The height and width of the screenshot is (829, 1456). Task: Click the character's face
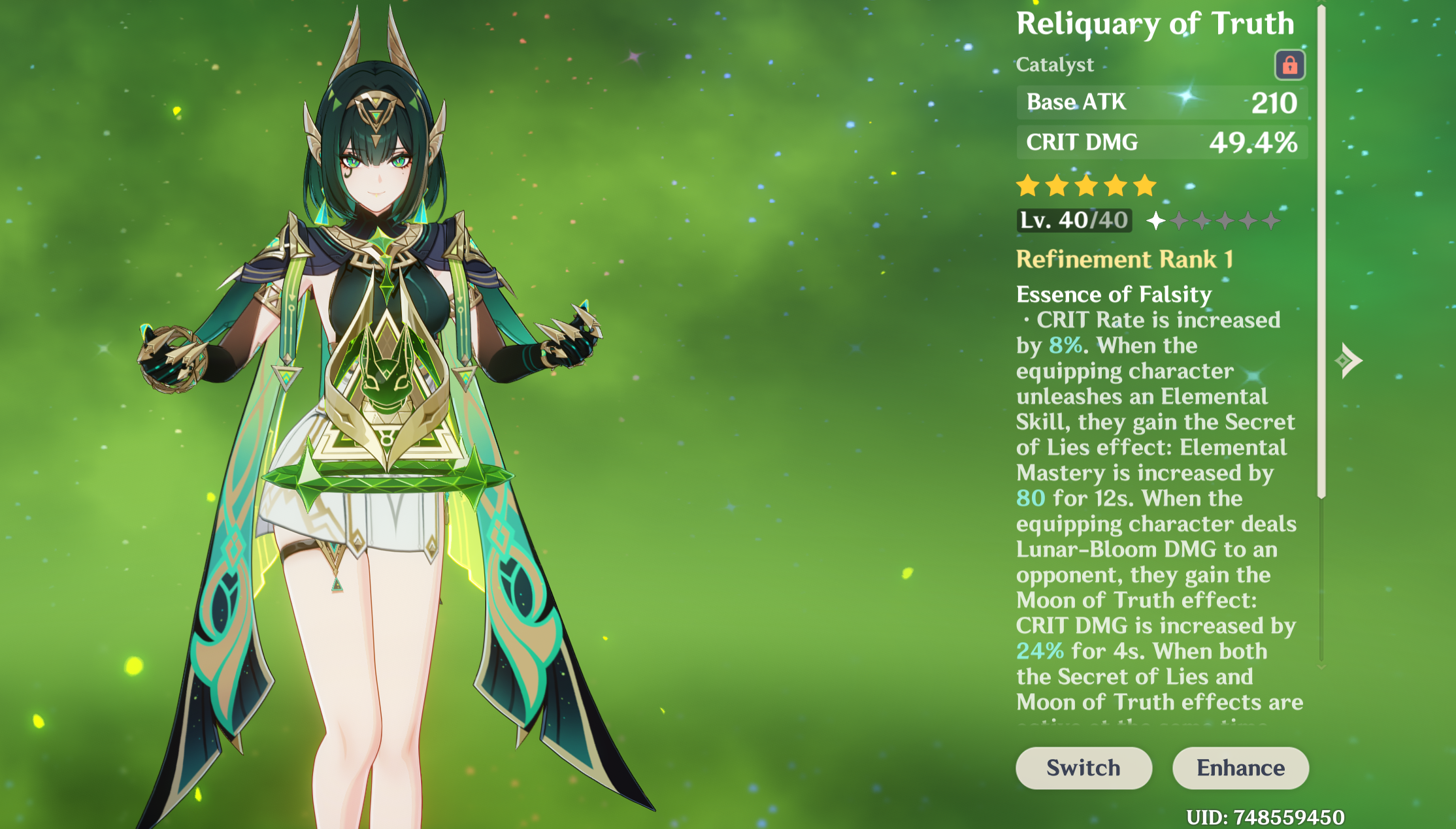pos(377,167)
